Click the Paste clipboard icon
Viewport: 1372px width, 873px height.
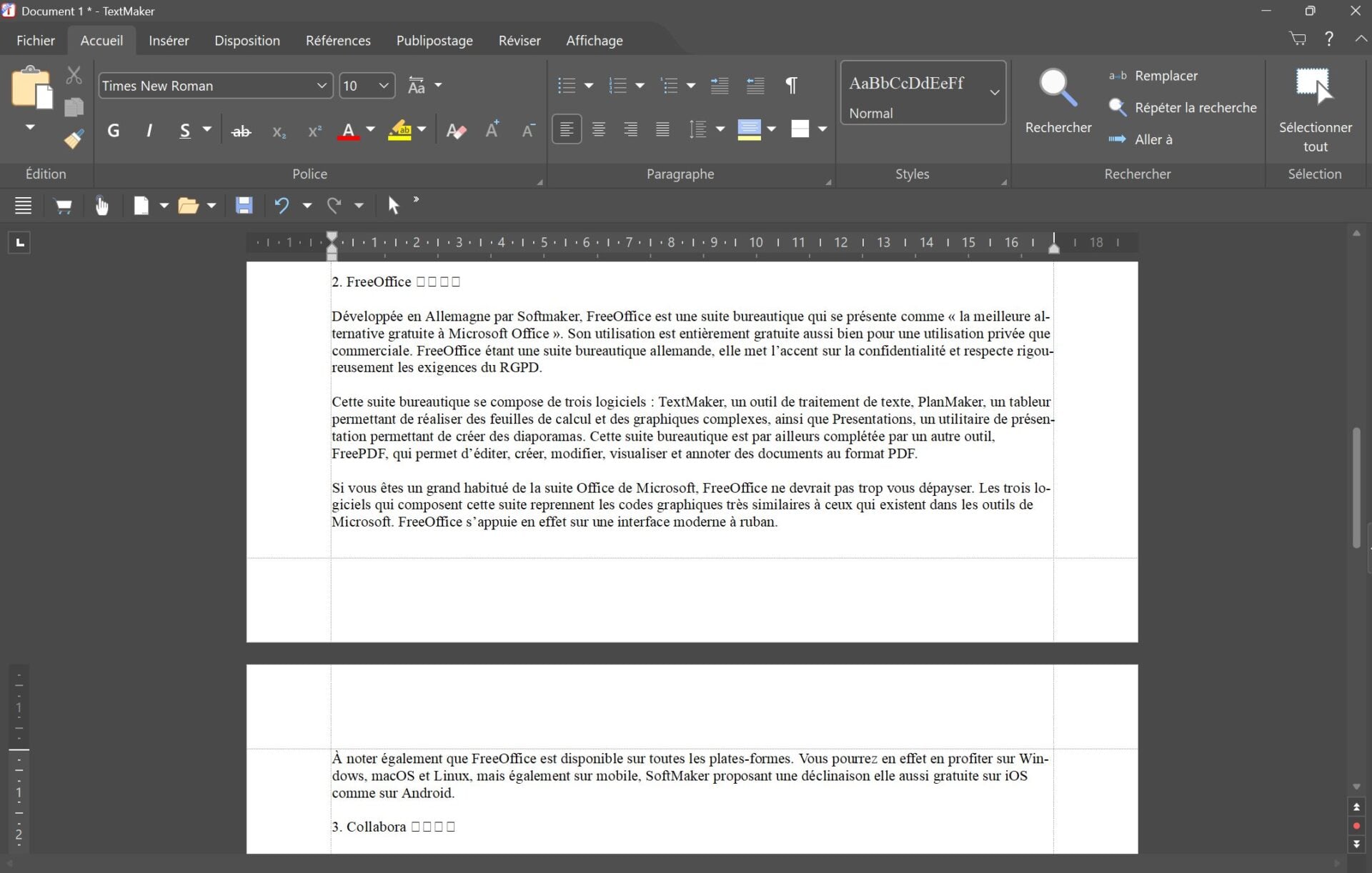pyautogui.click(x=31, y=87)
